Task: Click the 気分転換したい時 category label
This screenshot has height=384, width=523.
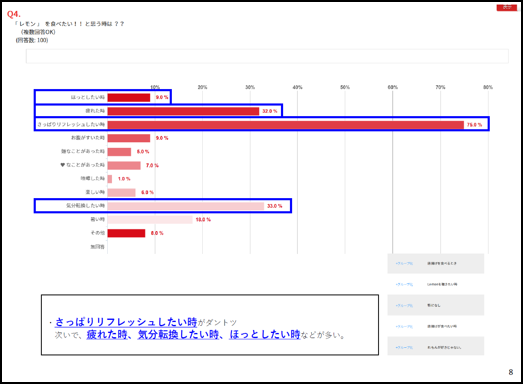Action: pos(85,206)
